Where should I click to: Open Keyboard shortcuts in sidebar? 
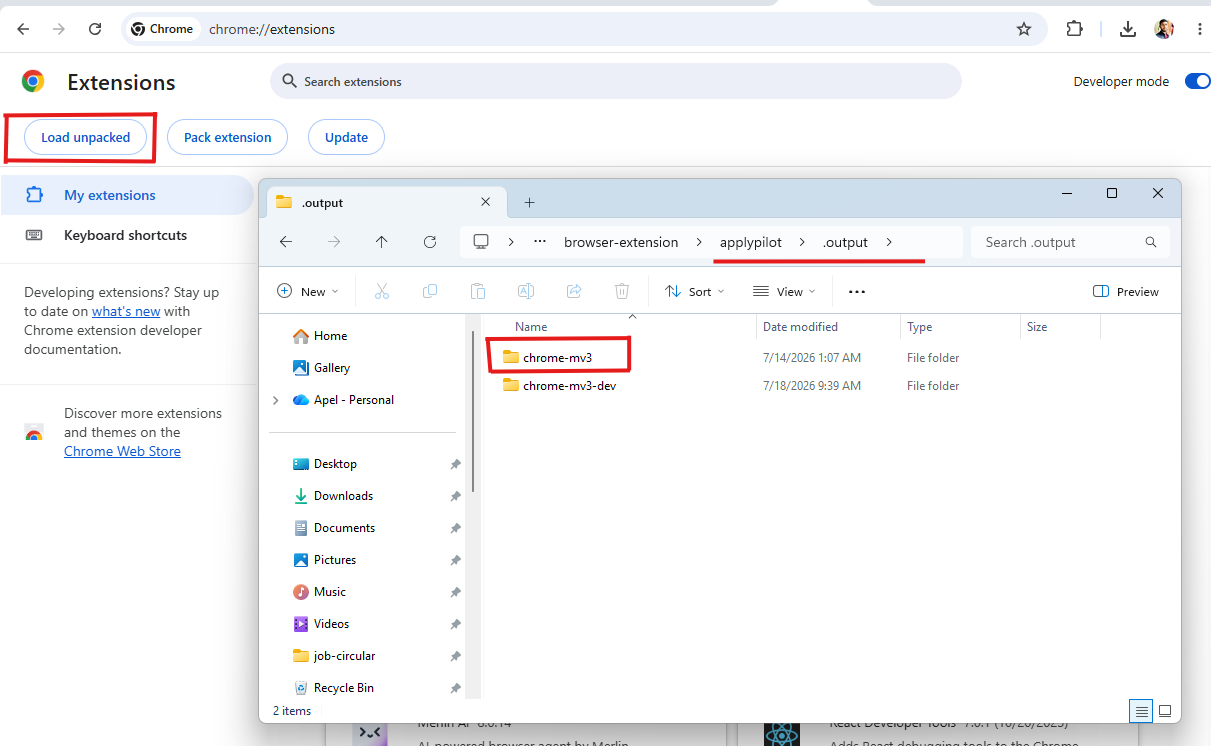(x=127, y=235)
